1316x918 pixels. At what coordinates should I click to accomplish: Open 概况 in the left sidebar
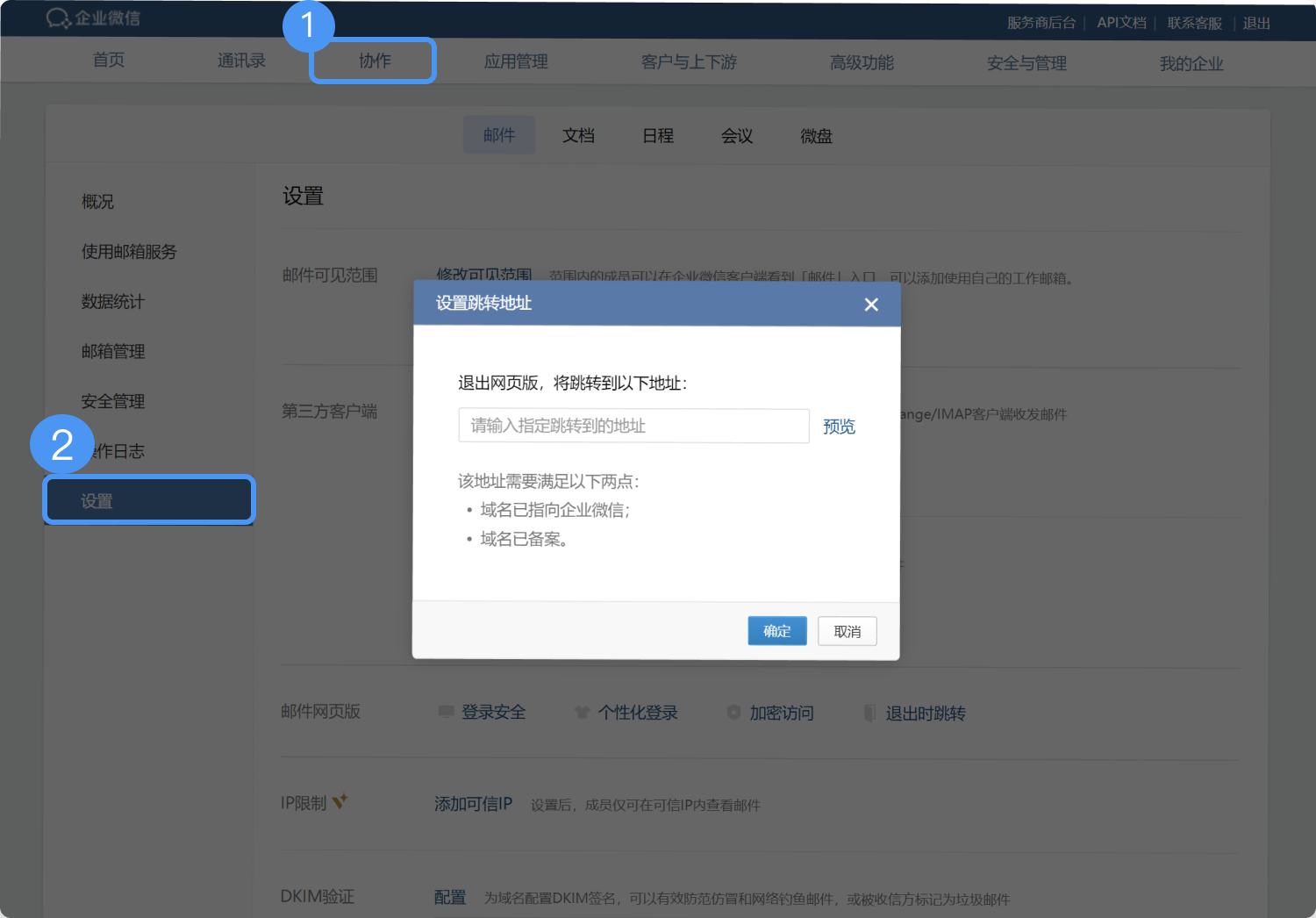pos(97,202)
